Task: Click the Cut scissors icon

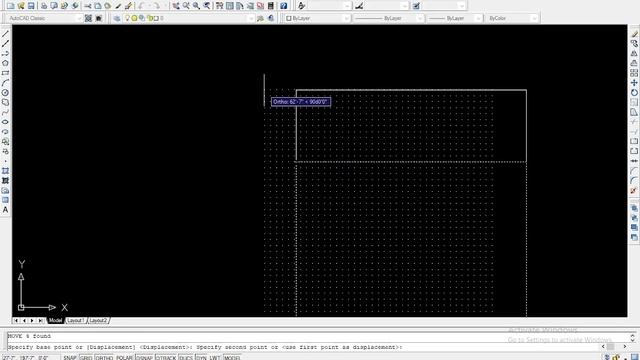Action: (x=88, y=6)
